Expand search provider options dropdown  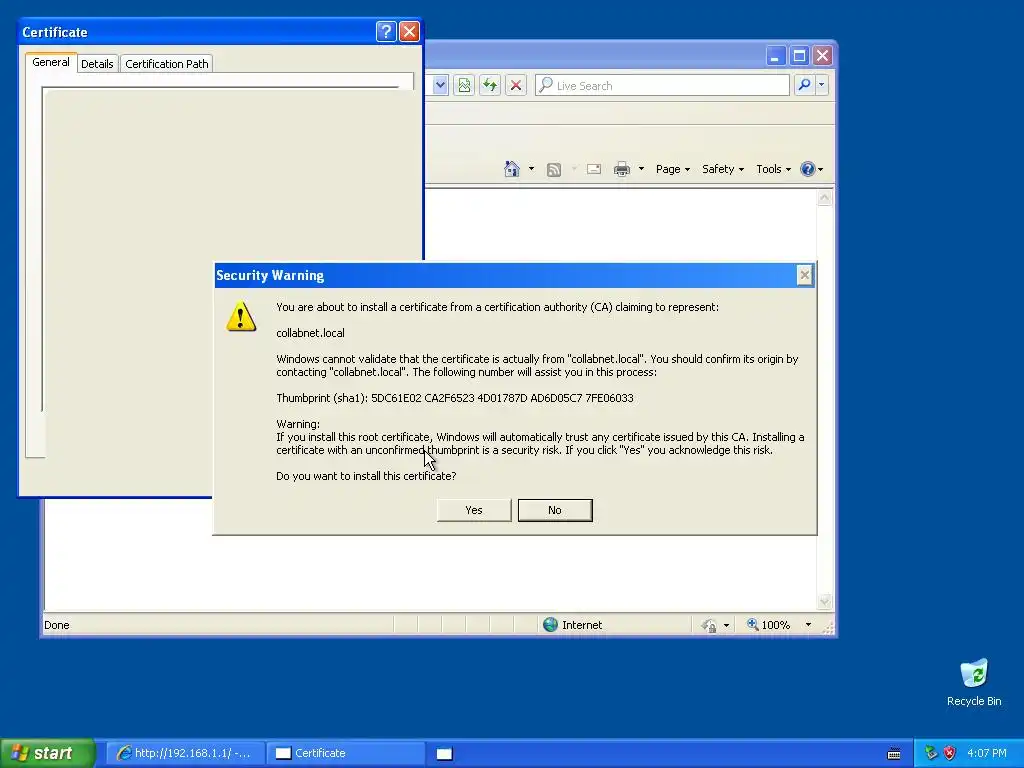pyautogui.click(x=822, y=85)
